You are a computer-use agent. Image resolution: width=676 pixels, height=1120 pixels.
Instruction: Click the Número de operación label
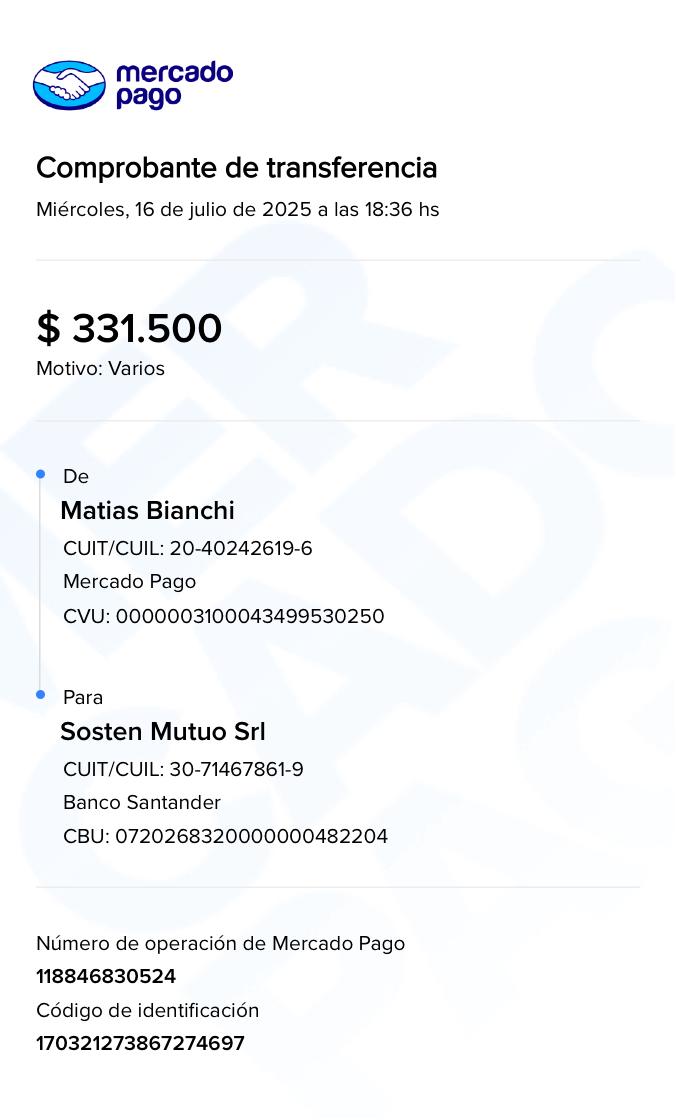coord(220,944)
